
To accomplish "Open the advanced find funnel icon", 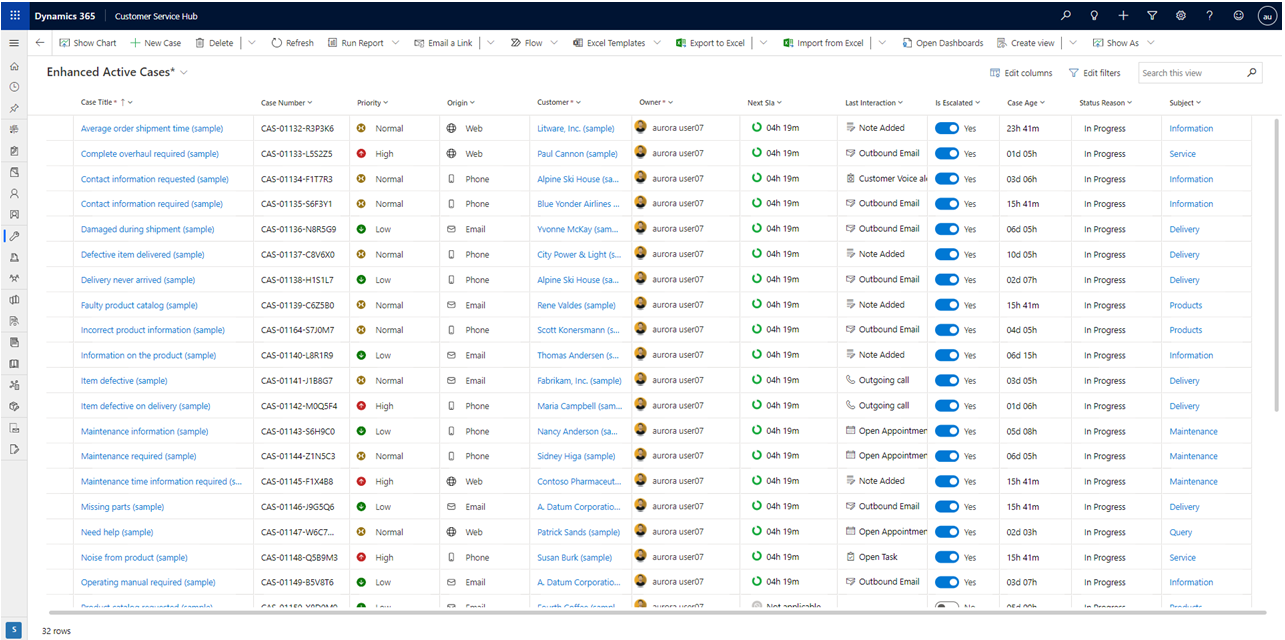I will tap(1152, 16).
